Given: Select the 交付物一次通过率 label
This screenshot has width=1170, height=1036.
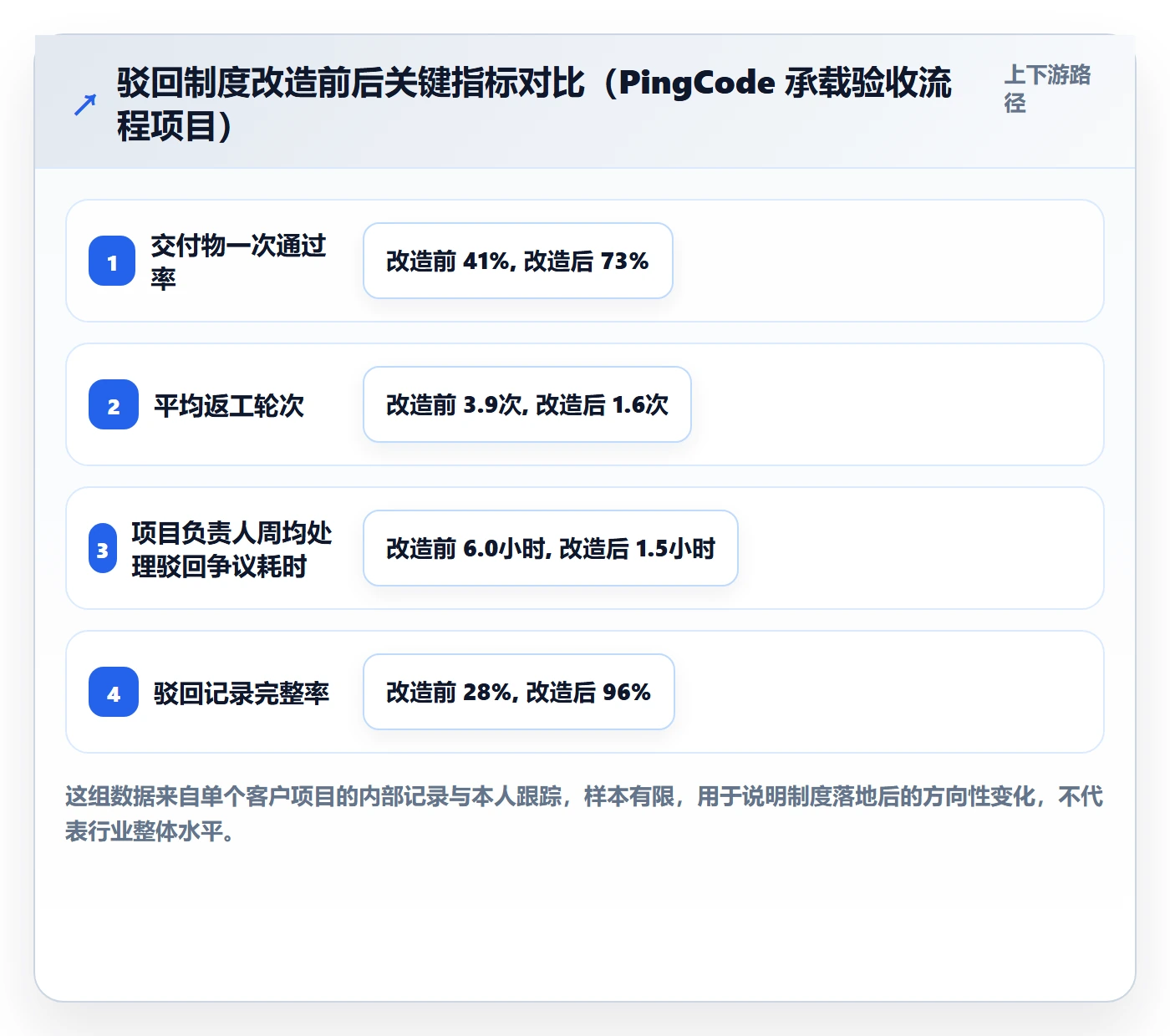Looking at the screenshot, I should click(x=238, y=261).
